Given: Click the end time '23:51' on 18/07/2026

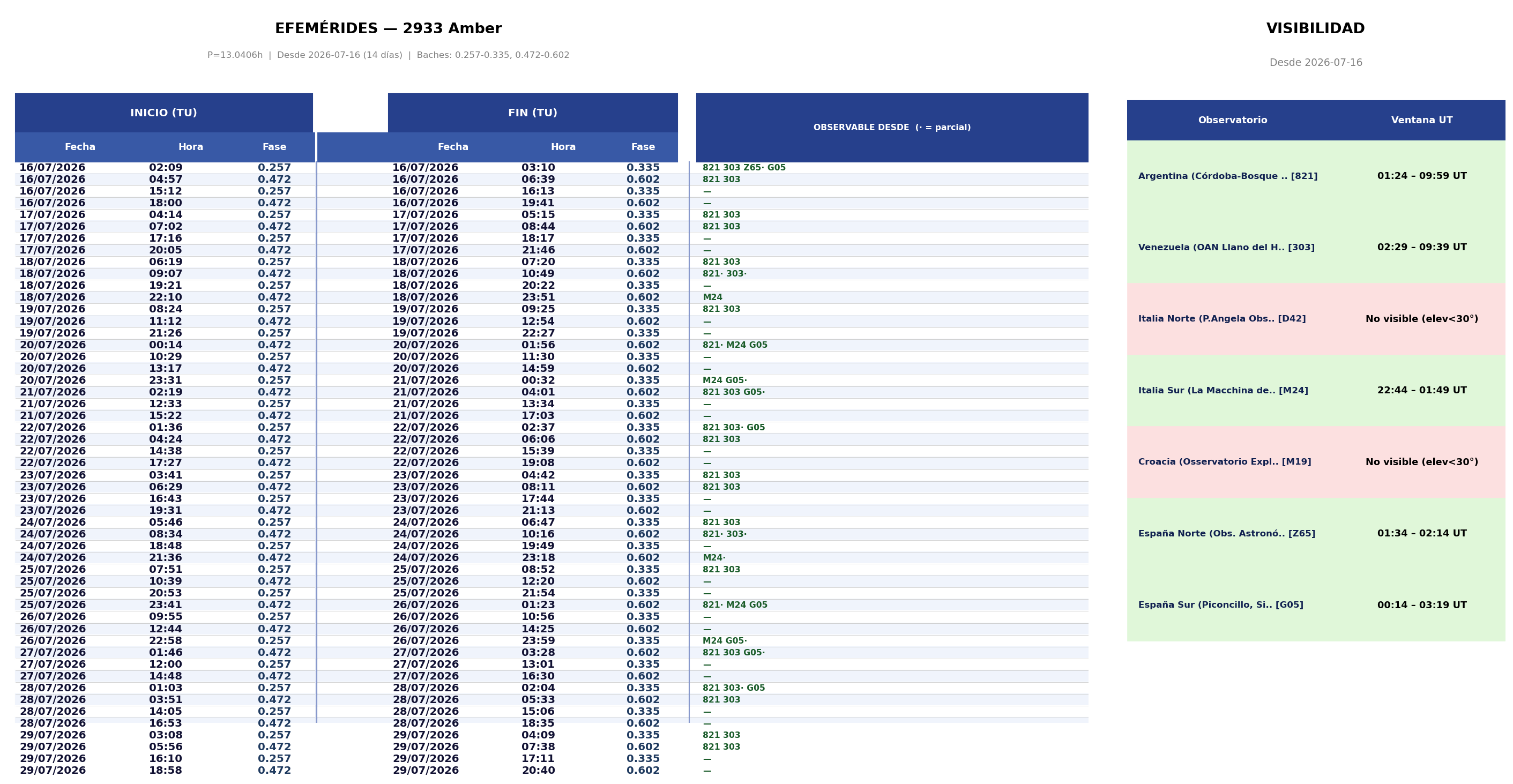Looking at the screenshot, I should point(538,298).
